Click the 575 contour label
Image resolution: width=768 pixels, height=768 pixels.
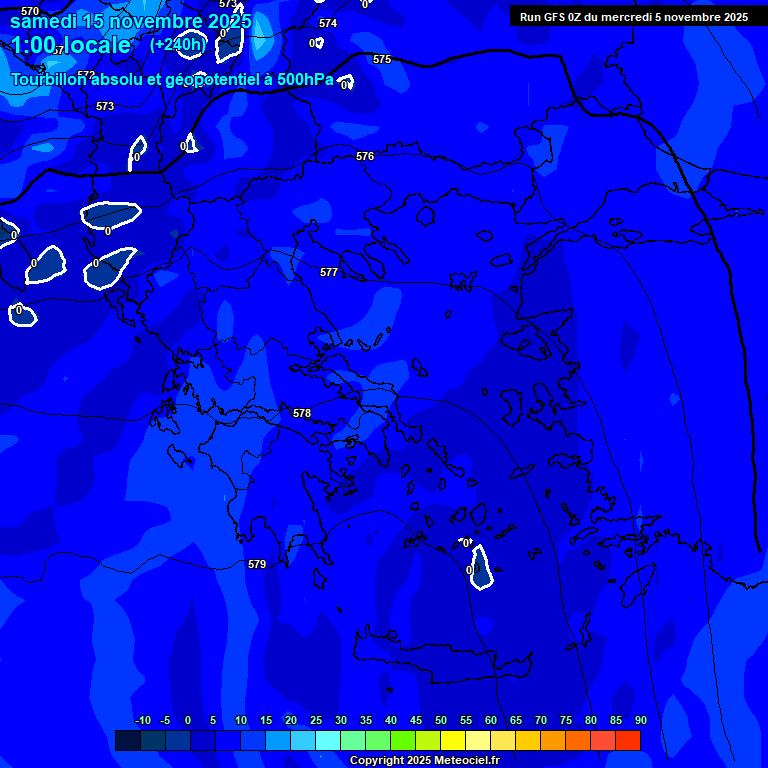382,60
